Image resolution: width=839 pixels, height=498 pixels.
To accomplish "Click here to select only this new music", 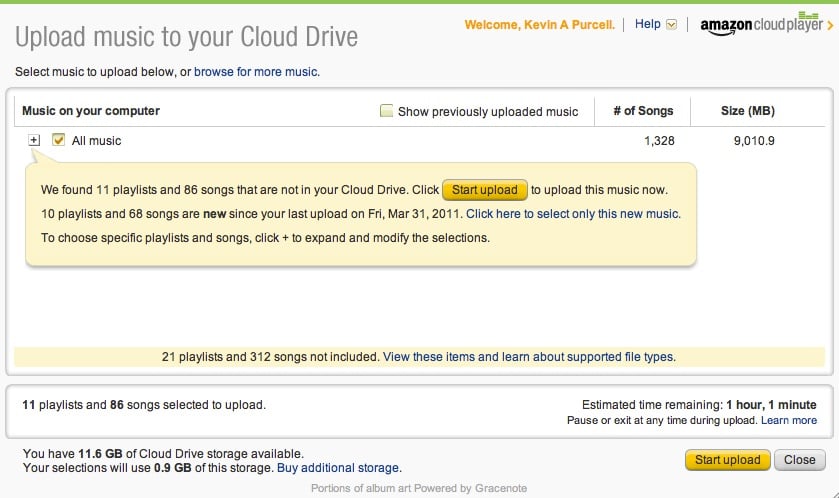I will point(573,214).
